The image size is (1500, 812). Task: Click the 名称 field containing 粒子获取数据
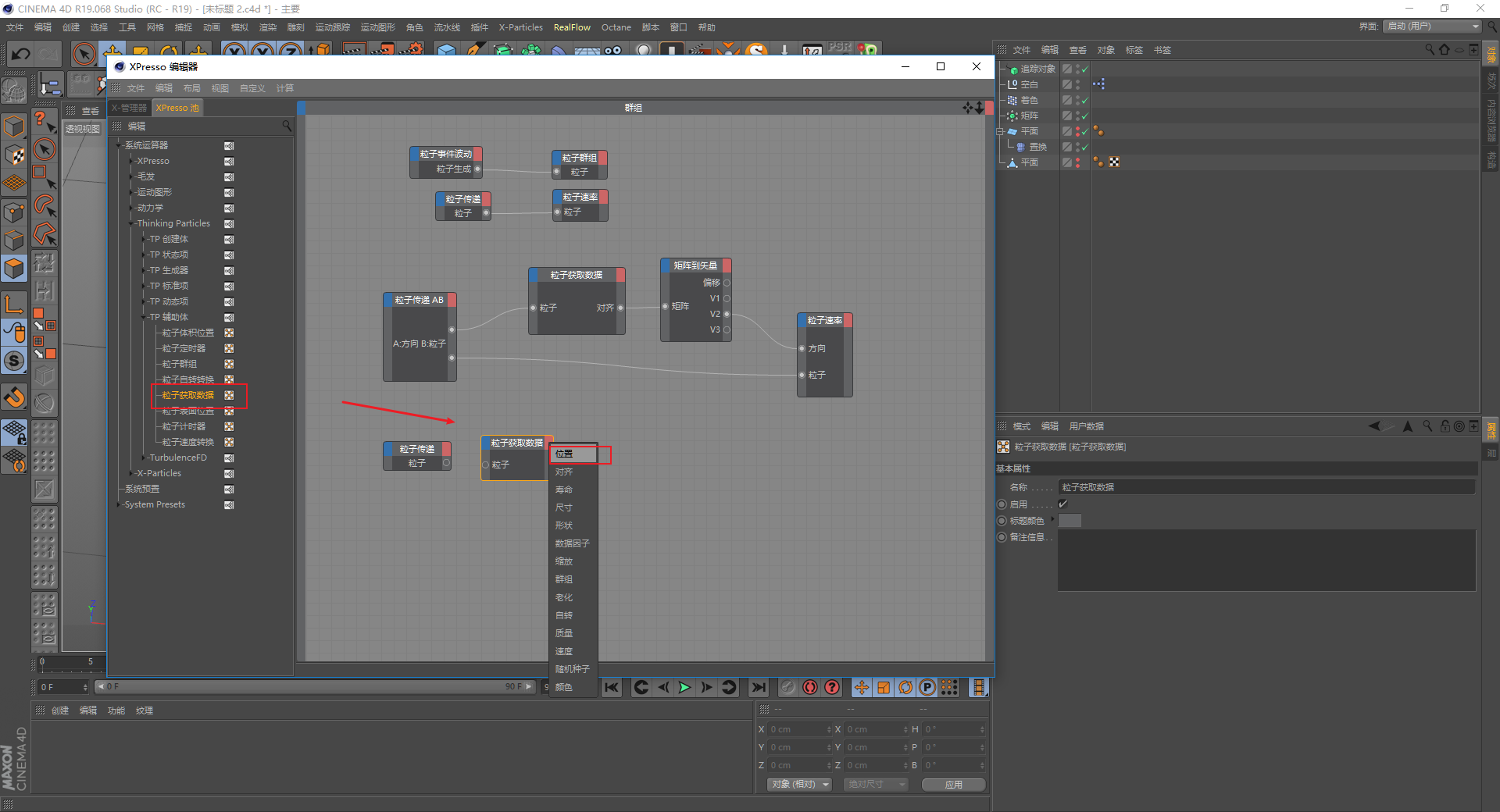(1266, 487)
